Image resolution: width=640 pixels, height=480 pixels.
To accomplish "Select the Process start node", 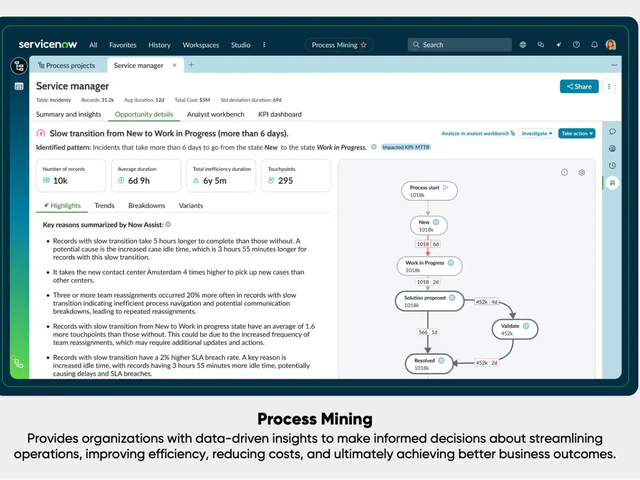I will click(429, 191).
